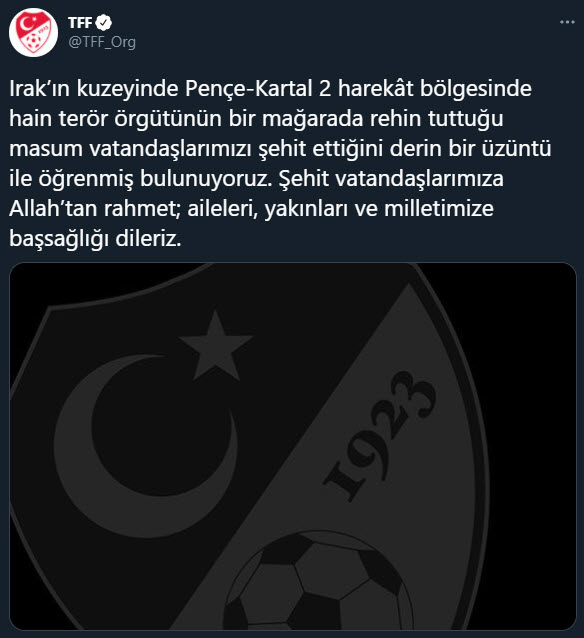Viewport: 584px width, 638px height.
Task: Click the red shield inside the profile avatar
Action: (x=34, y=33)
